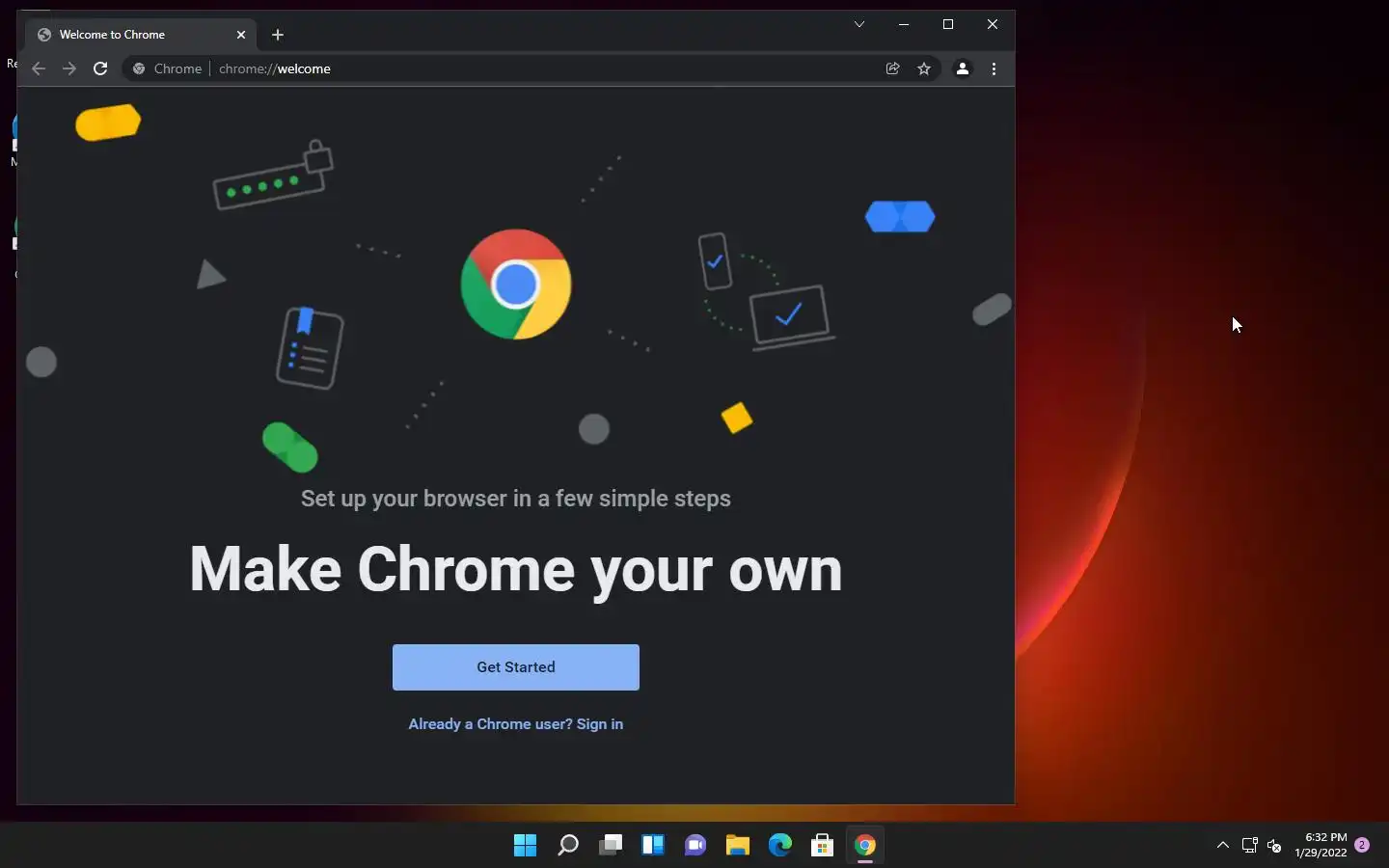Share this page via share icon
Screen dimensions: 1389x868
point(893,68)
